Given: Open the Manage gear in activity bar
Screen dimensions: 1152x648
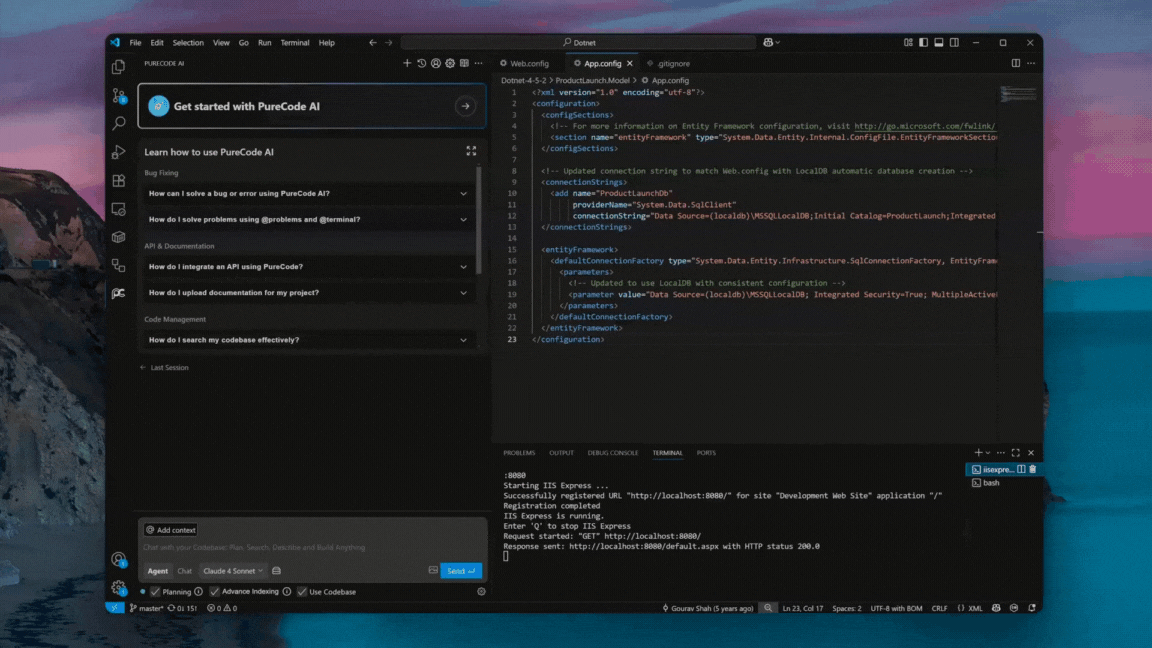Looking at the screenshot, I should tap(118, 588).
